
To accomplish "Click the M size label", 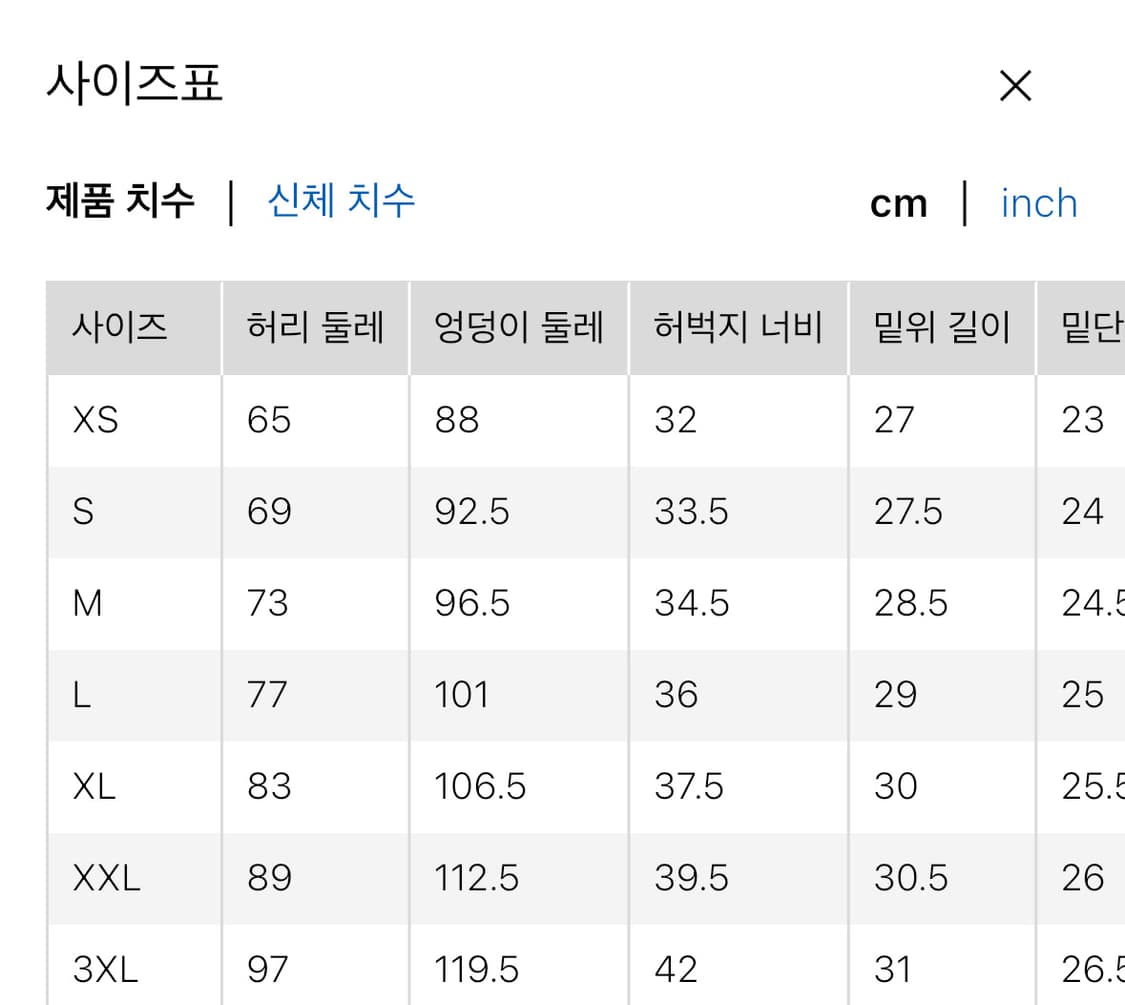I will point(88,603).
